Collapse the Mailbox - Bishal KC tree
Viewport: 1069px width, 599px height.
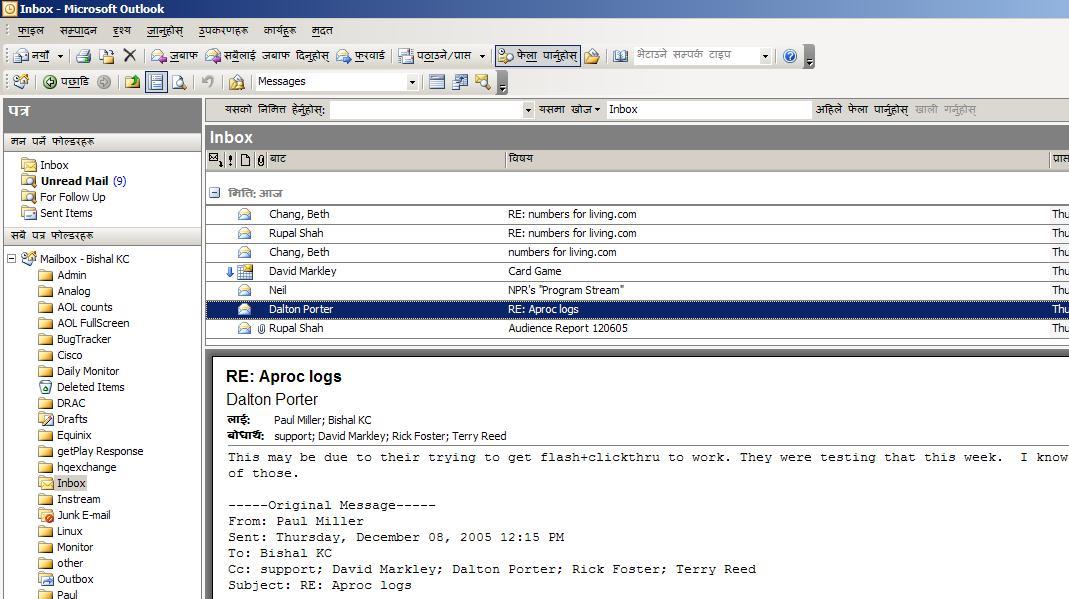[x=12, y=259]
